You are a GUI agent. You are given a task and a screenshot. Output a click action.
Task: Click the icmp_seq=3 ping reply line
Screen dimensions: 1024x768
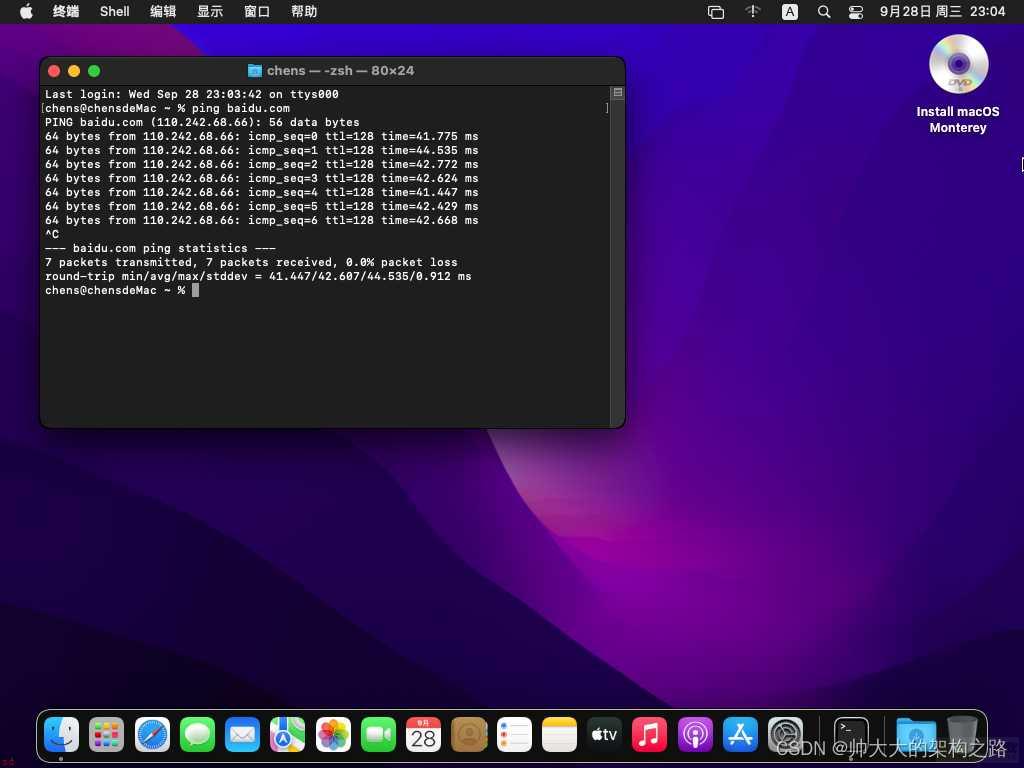tap(261, 178)
